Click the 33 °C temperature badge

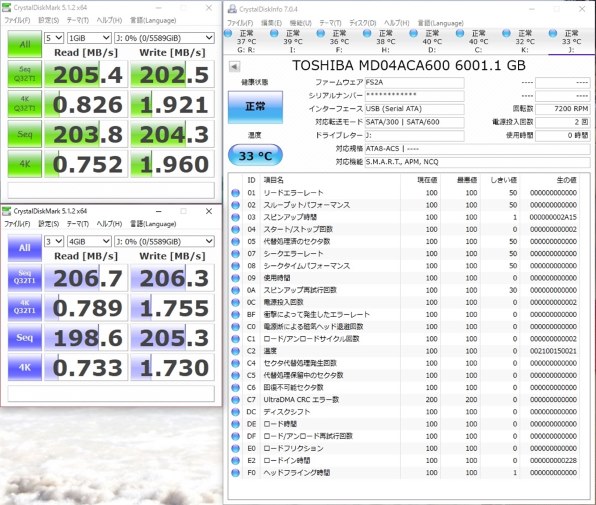[255, 155]
